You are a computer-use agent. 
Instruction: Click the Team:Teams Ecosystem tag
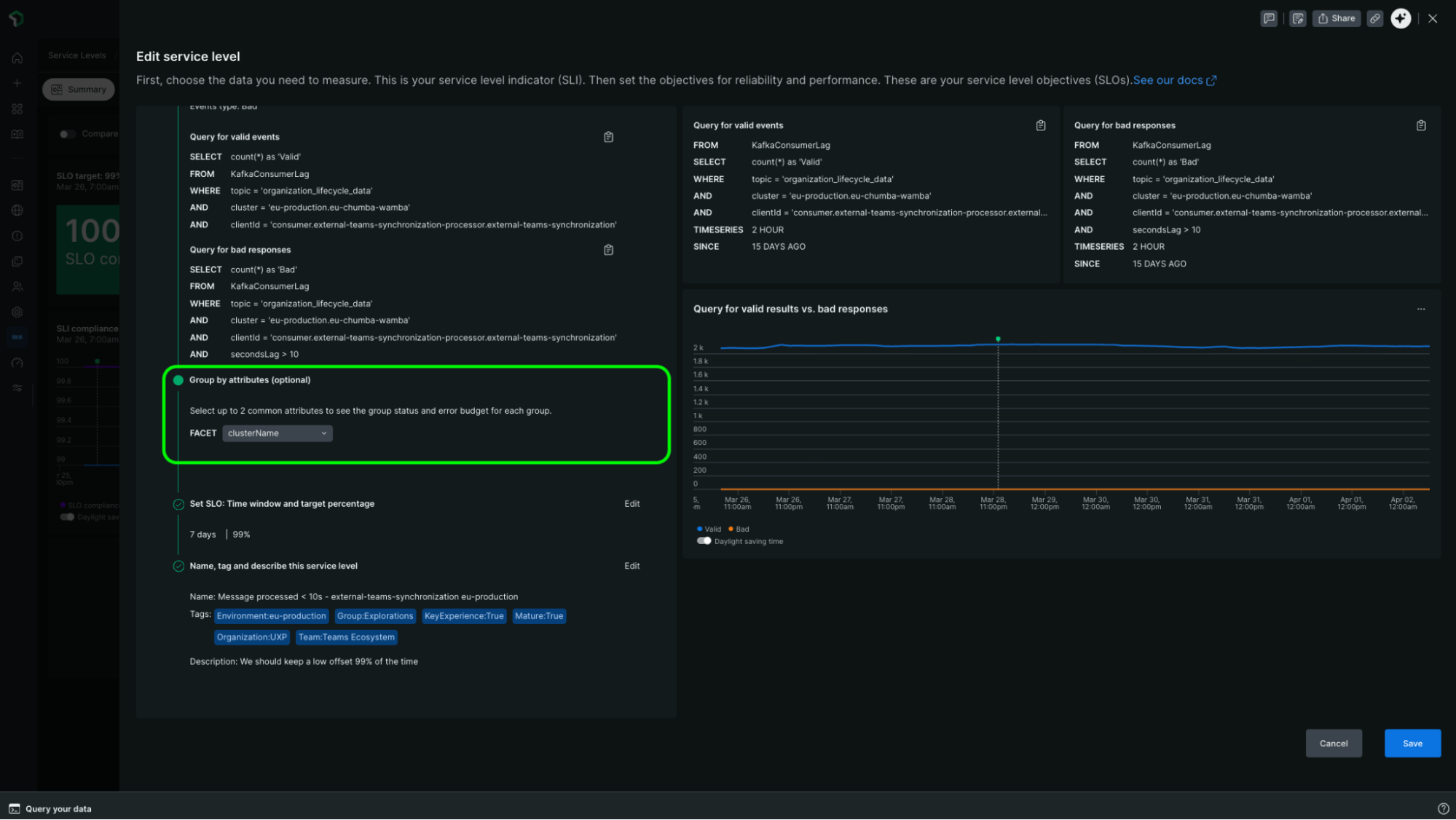click(x=347, y=637)
